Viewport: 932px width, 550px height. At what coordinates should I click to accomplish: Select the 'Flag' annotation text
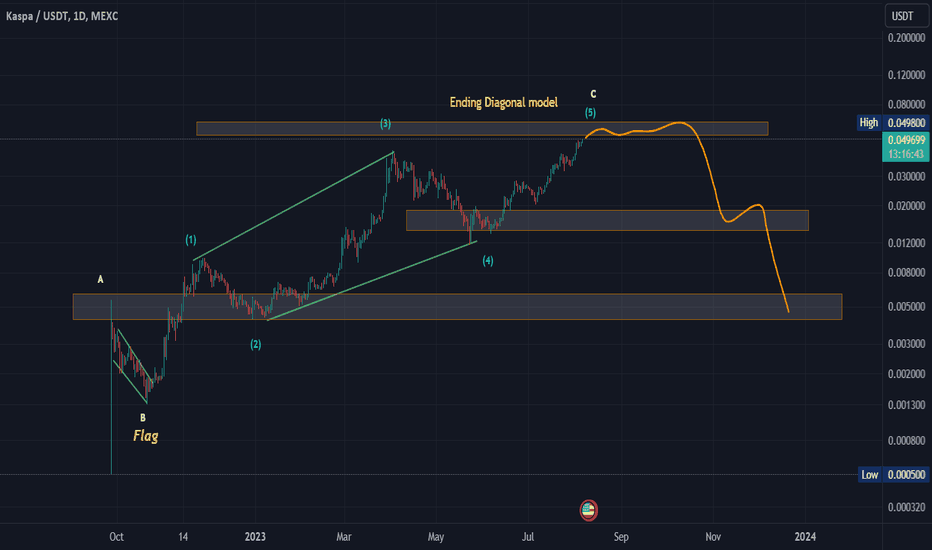(x=146, y=436)
